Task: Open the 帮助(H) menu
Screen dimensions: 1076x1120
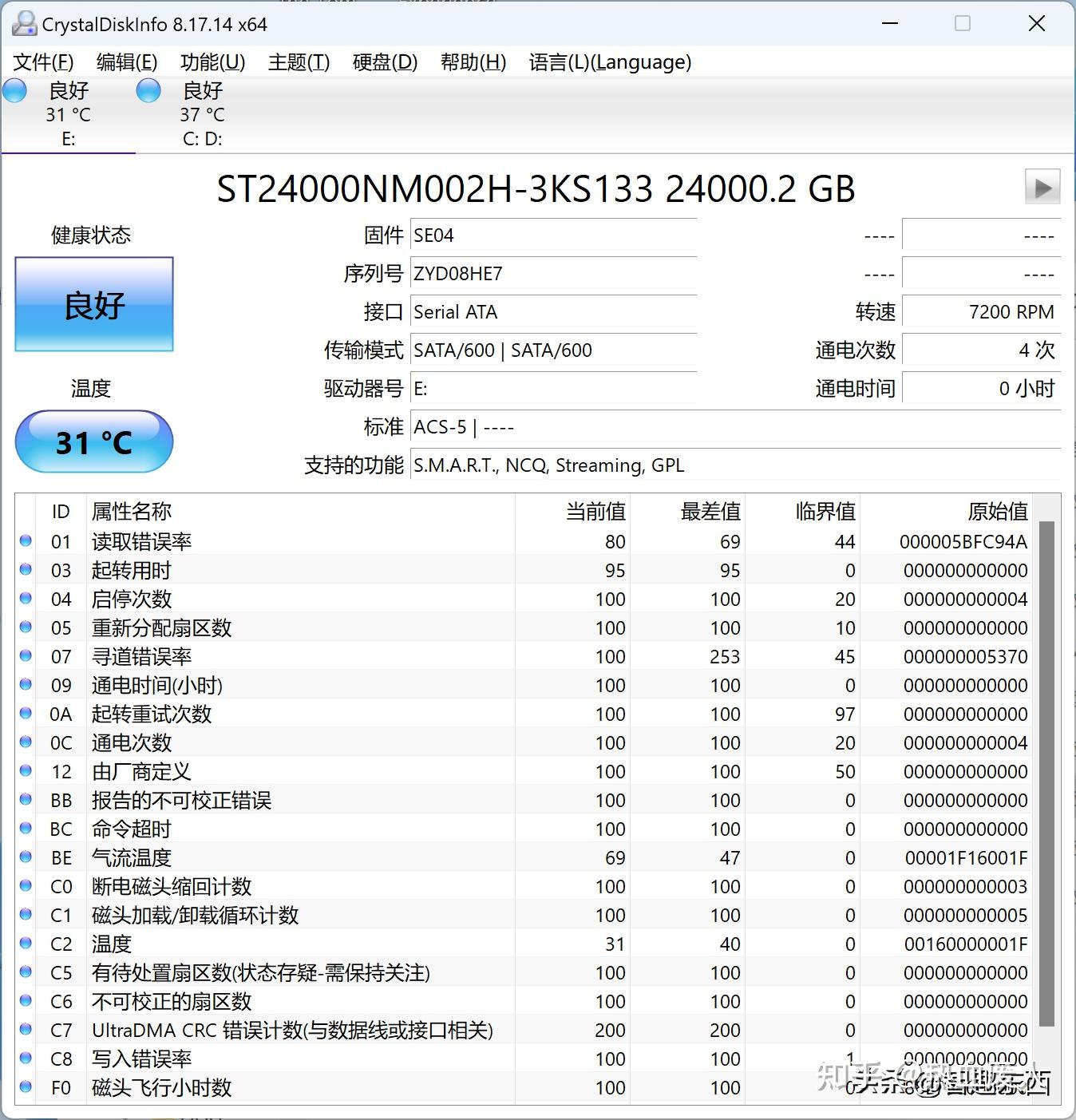Action: click(x=473, y=62)
